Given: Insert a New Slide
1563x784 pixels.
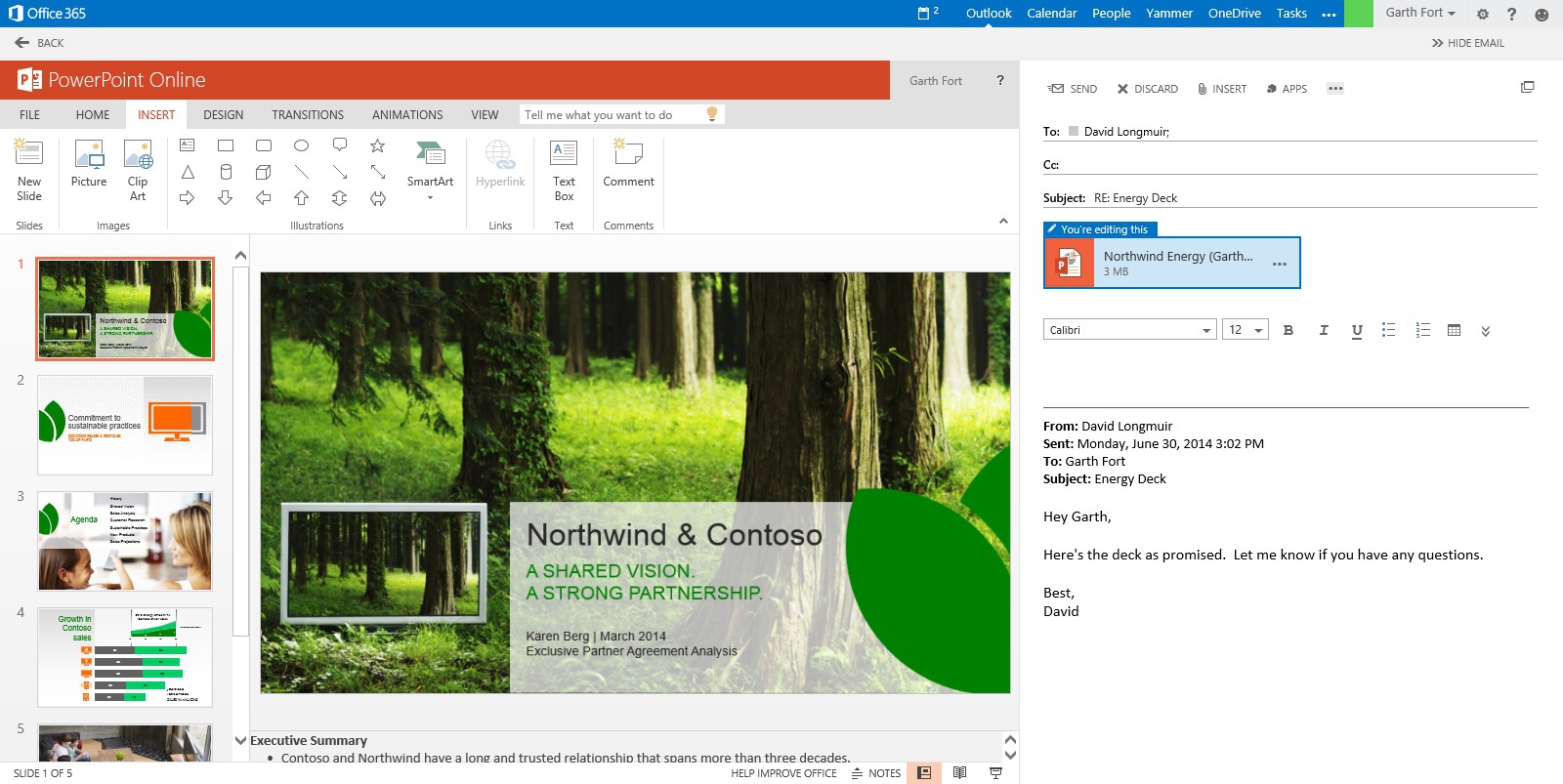Looking at the screenshot, I should pyautogui.click(x=29, y=170).
